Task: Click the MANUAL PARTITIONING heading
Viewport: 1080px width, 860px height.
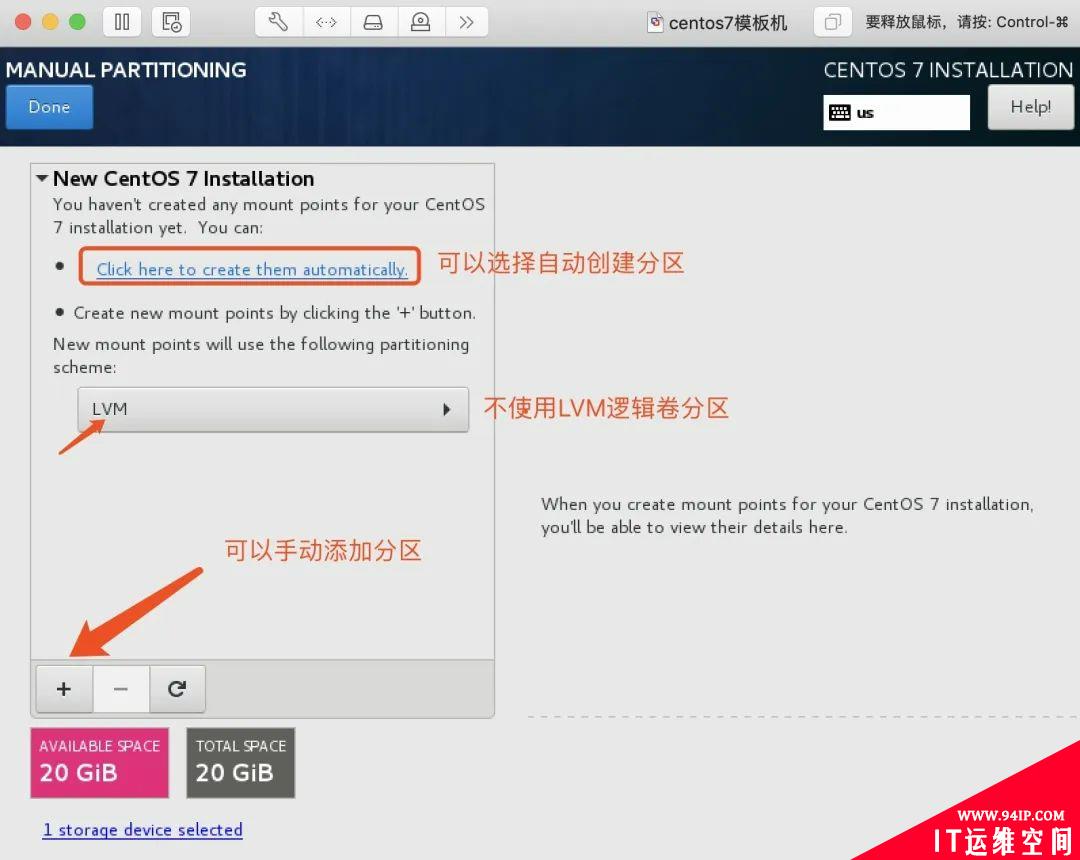Action: 126,70
